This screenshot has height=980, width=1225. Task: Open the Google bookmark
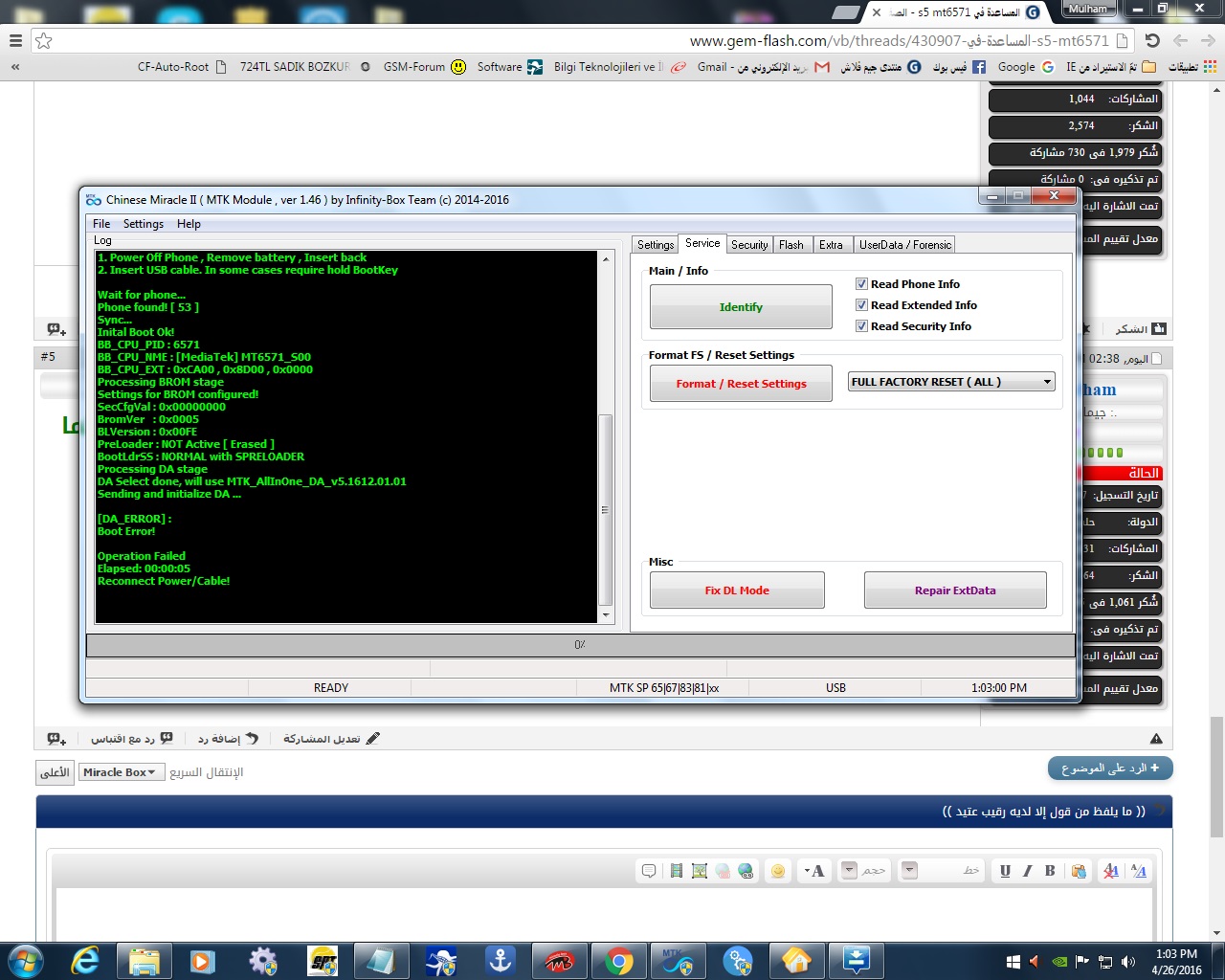click(x=1026, y=67)
